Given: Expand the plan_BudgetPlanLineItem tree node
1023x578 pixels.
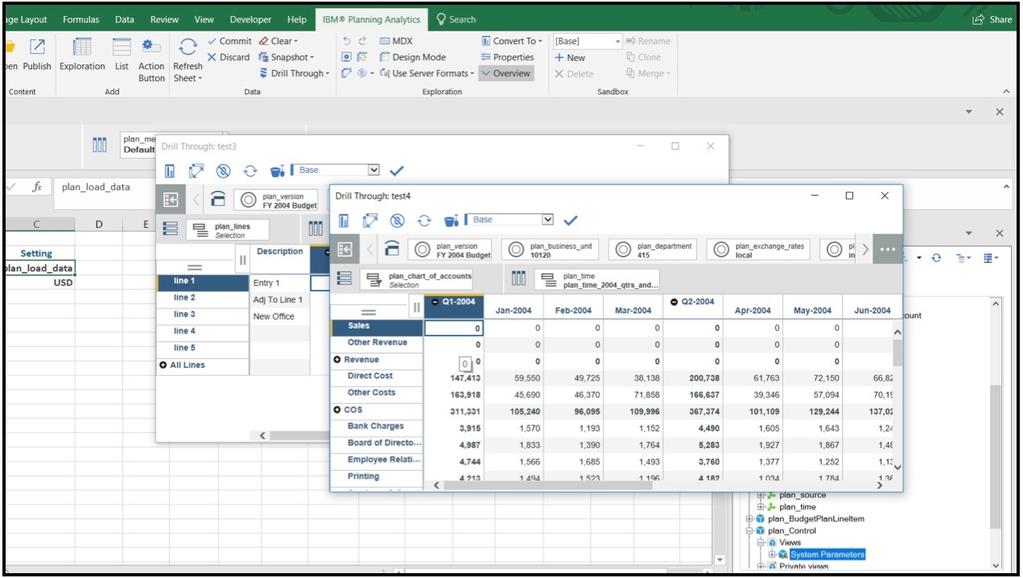Looking at the screenshot, I should tap(750, 519).
